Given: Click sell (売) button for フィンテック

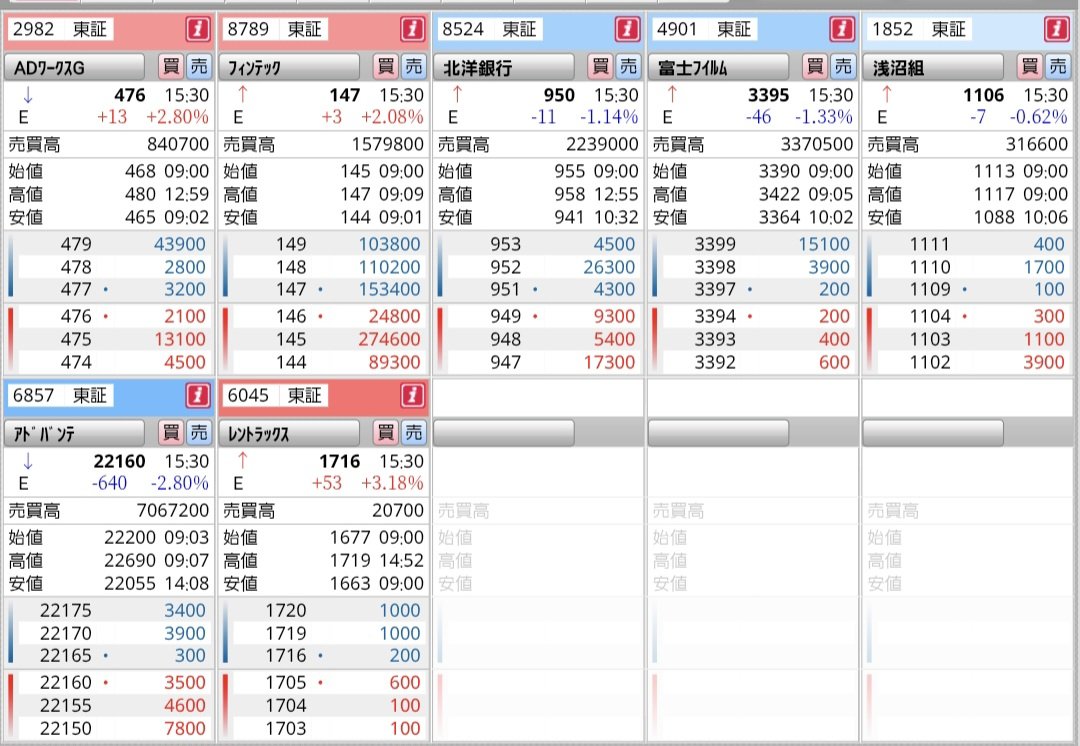Looking at the screenshot, I should 414,67.
